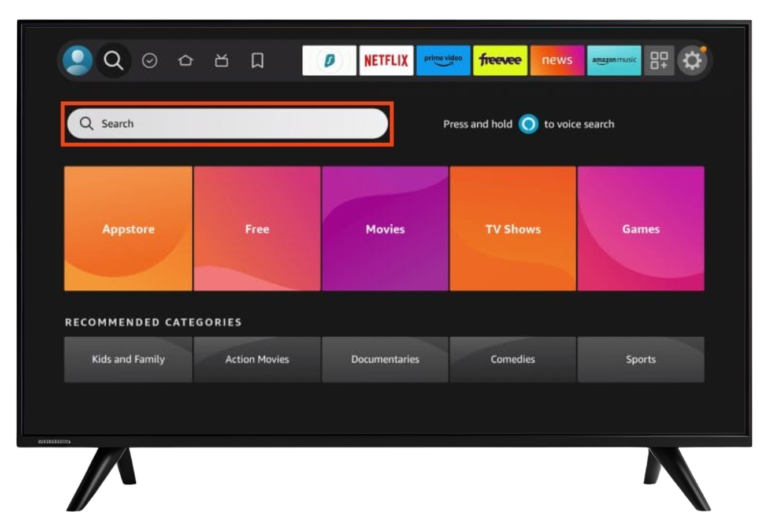Image resolution: width=768 pixels, height=525 pixels.
Task: Go to the Home icon
Action: 185,61
